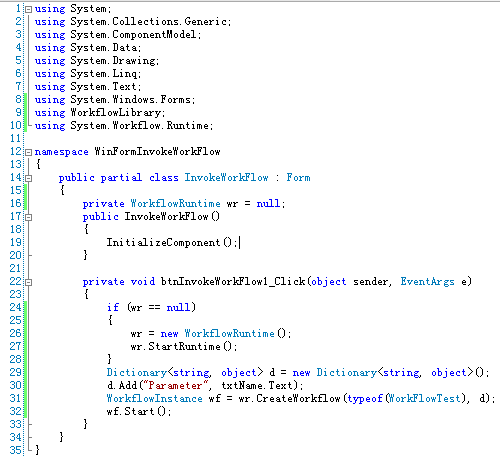This screenshot has height=457, width=500.
Task: Click 'System.Workflow.Runtime' on line 10
Action: pos(140,126)
